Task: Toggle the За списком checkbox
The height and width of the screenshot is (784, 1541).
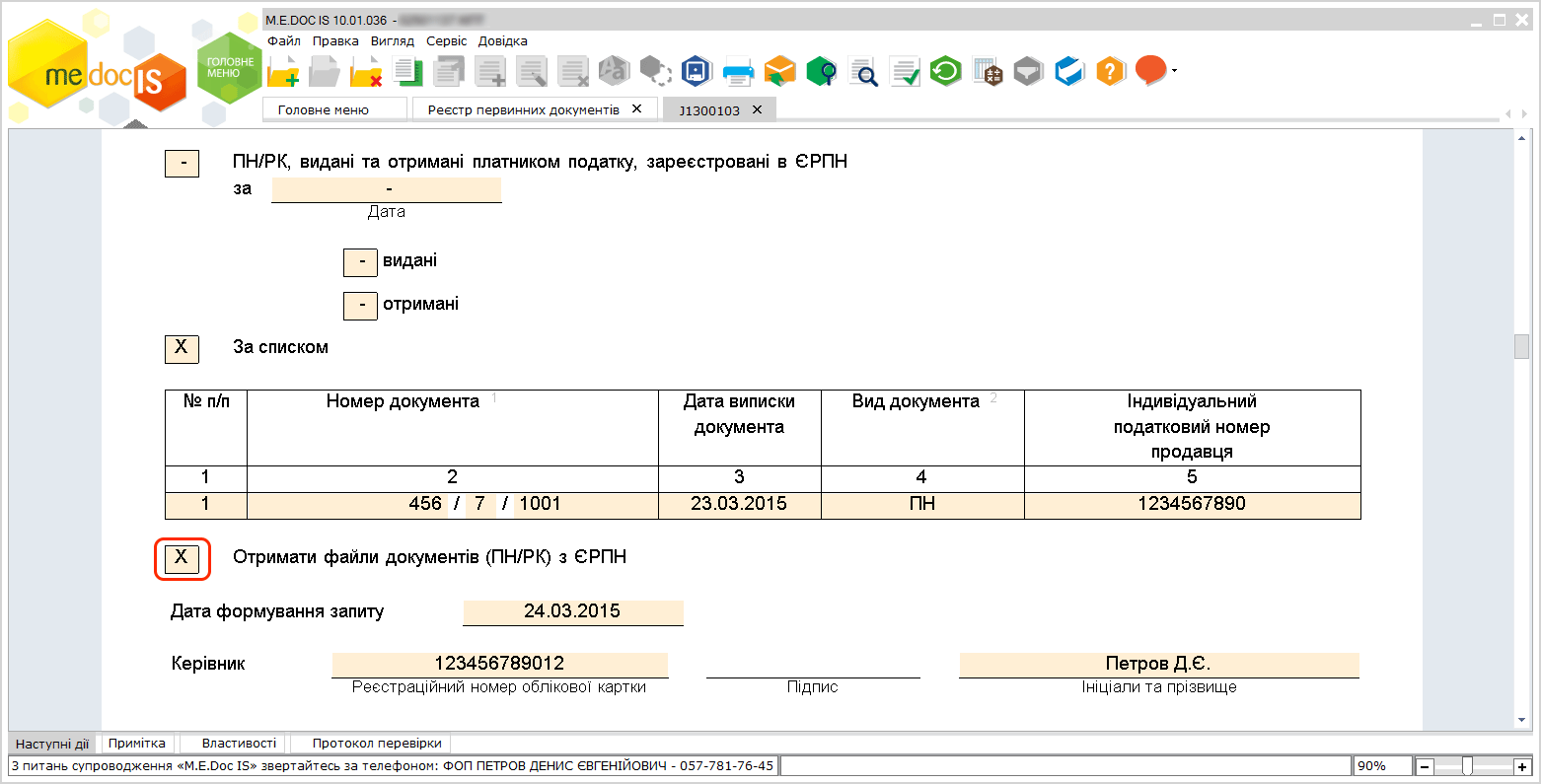Action: tap(182, 348)
